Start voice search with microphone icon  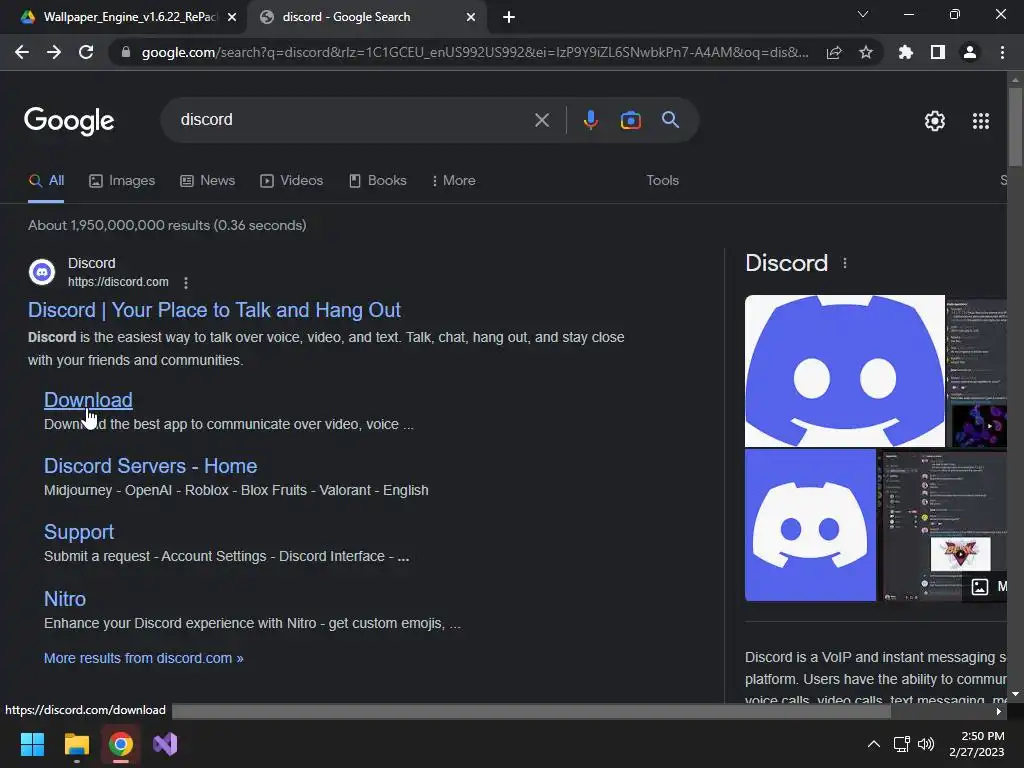[x=590, y=120]
